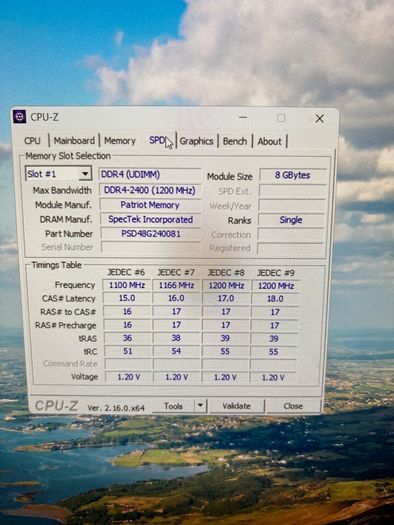Viewport: 394px width, 525px height.
Task: Open the Bench tab
Action: 235,141
